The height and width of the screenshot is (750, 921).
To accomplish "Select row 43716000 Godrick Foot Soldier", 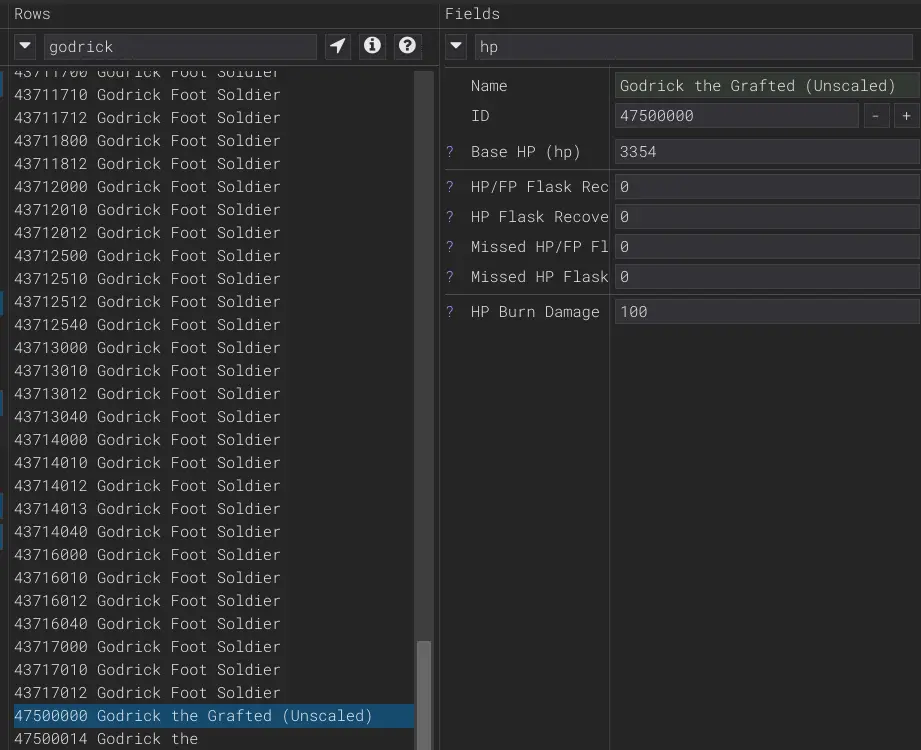I will (214, 554).
